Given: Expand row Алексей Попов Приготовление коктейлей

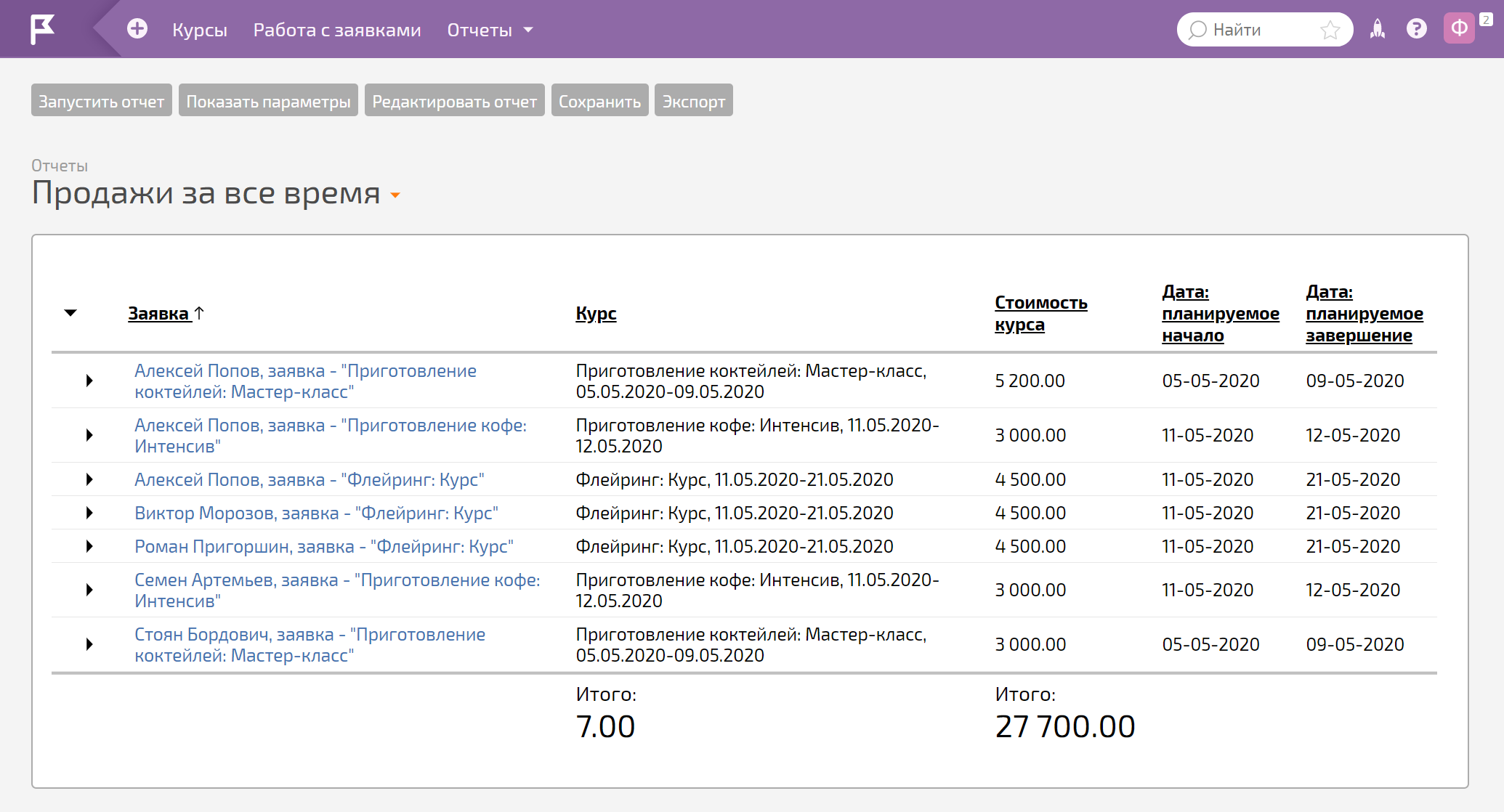Looking at the screenshot, I should coord(89,381).
